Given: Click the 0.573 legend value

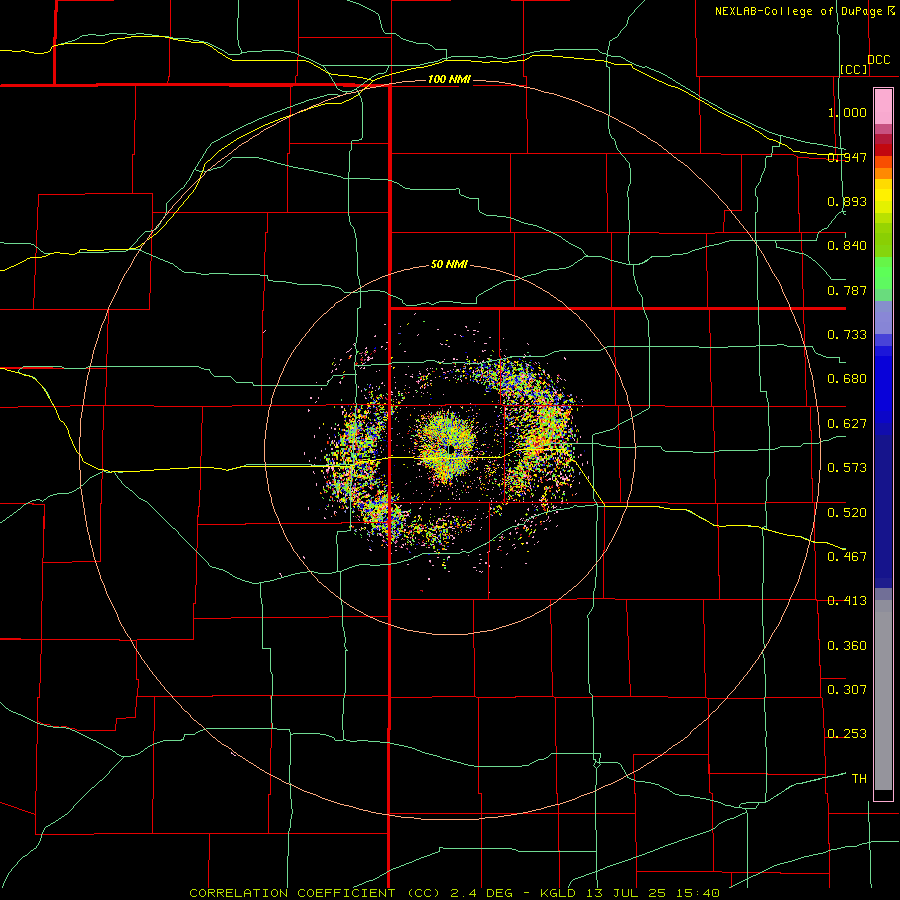Looking at the screenshot, I should coord(847,468).
